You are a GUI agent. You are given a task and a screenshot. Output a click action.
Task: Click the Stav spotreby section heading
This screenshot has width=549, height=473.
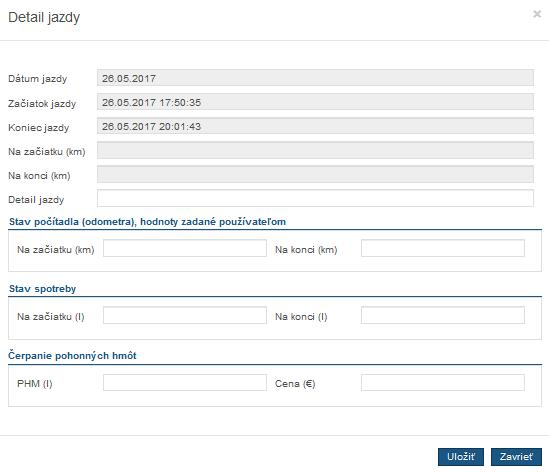point(42,289)
